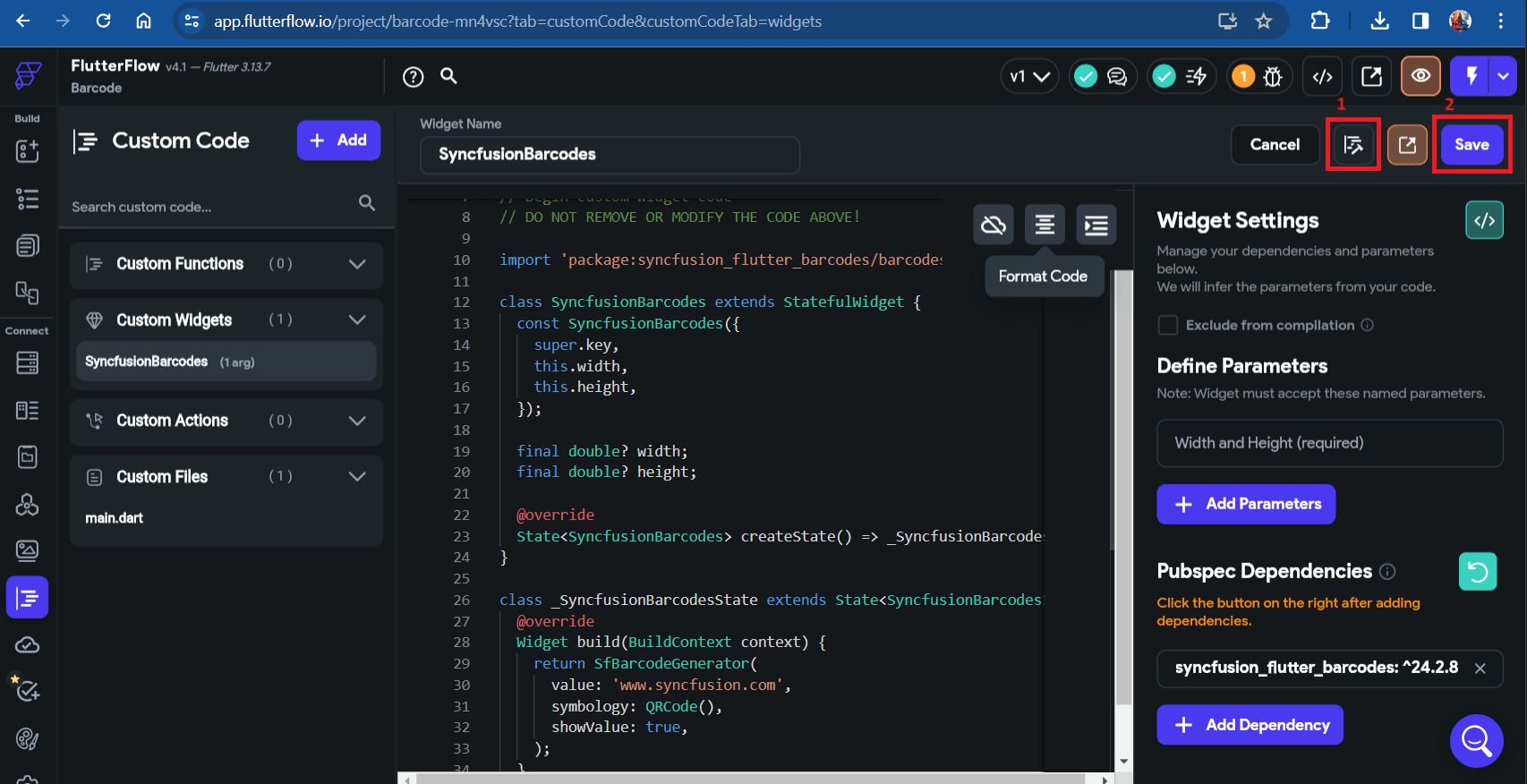This screenshot has width=1527, height=784.
Task: Open the support chat bubble
Action: [1476, 740]
